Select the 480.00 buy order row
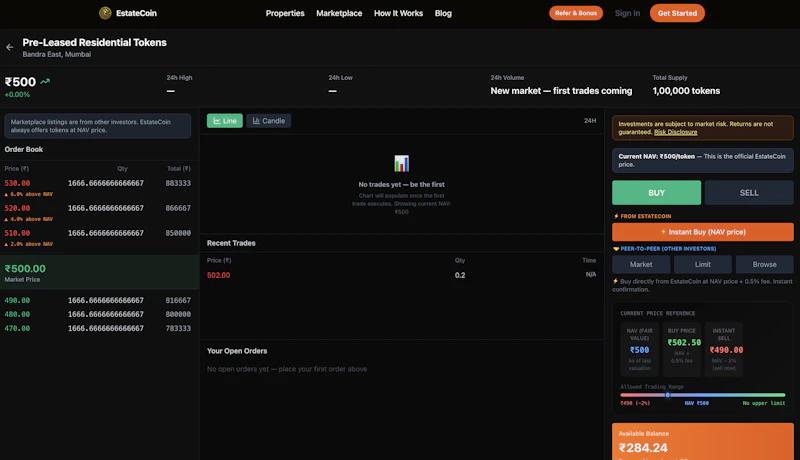Image resolution: width=800 pixels, height=460 pixels. (x=97, y=314)
